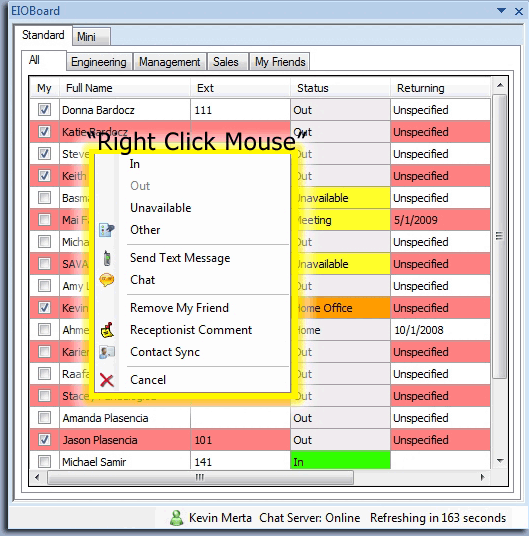Uncheck the checkbox in the Kevin row

tap(44, 308)
